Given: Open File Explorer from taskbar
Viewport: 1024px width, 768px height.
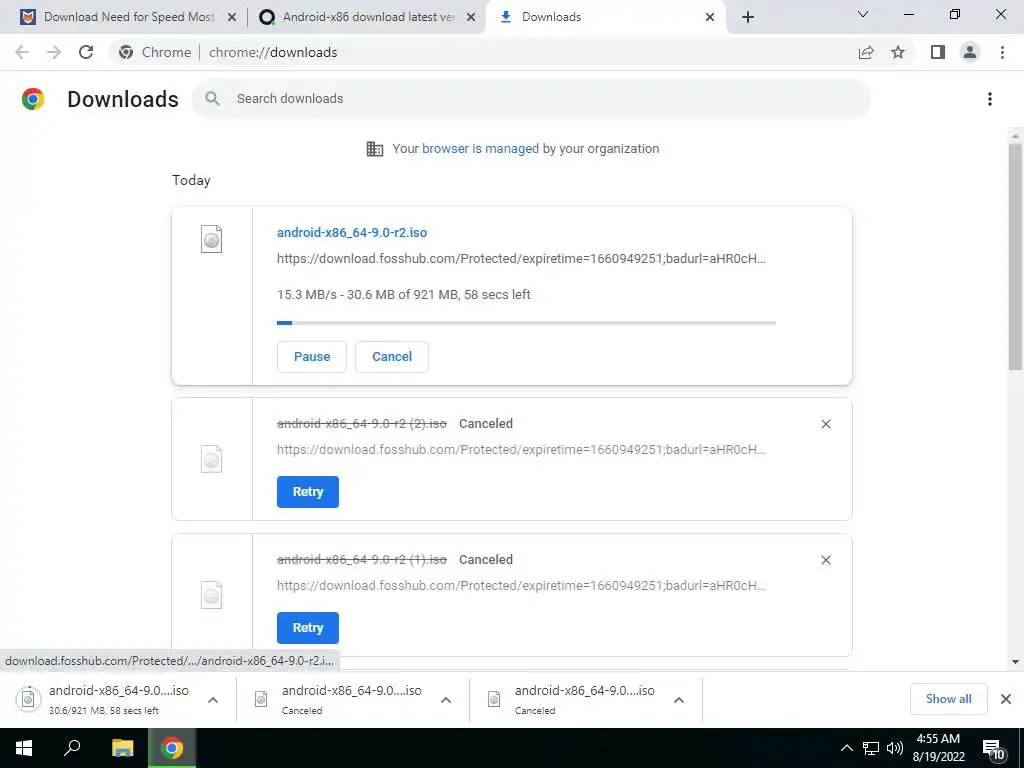Looking at the screenshot, I should tap(122, 748).
